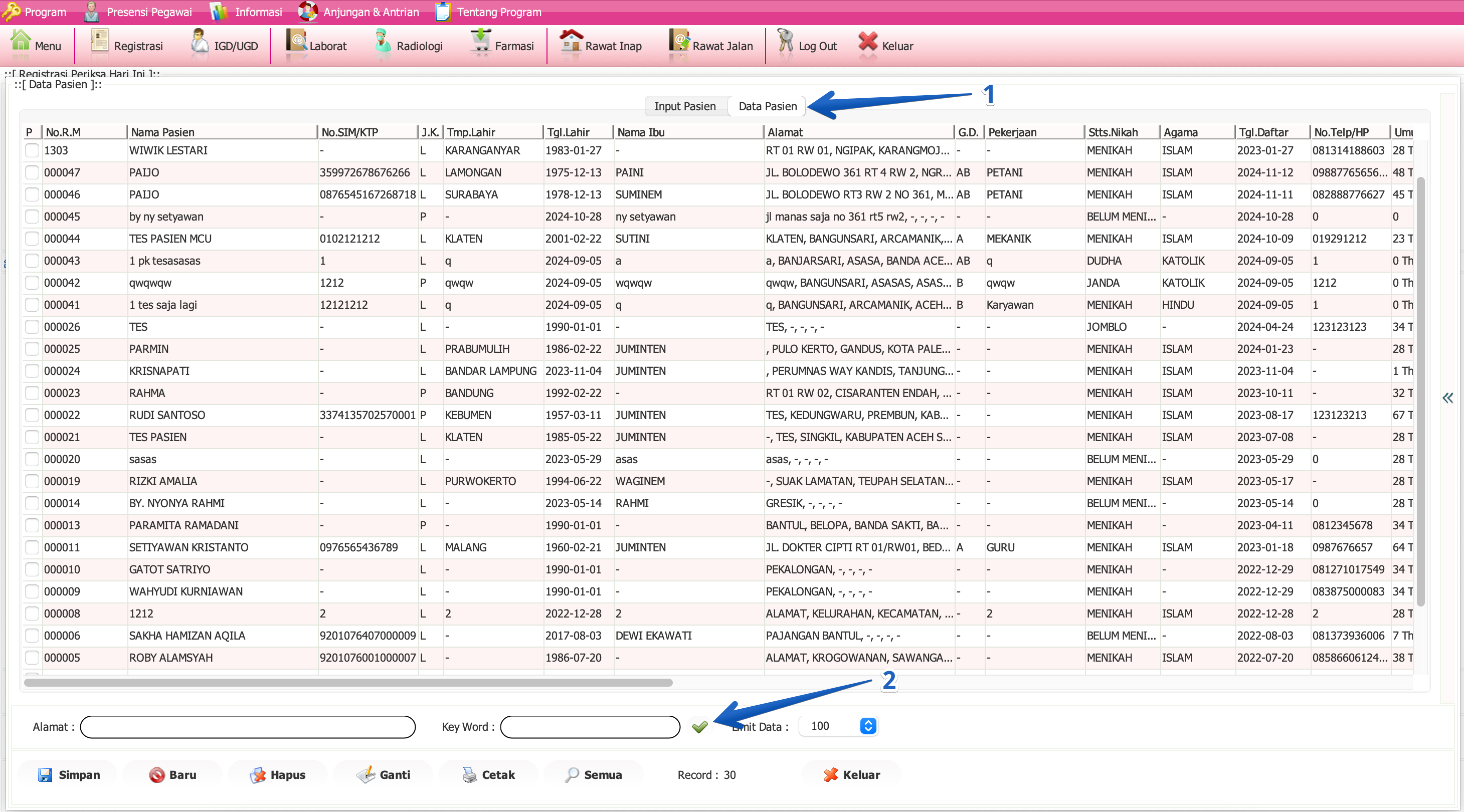Check the ROBY ALAMSYAH row checkbox

33,658
